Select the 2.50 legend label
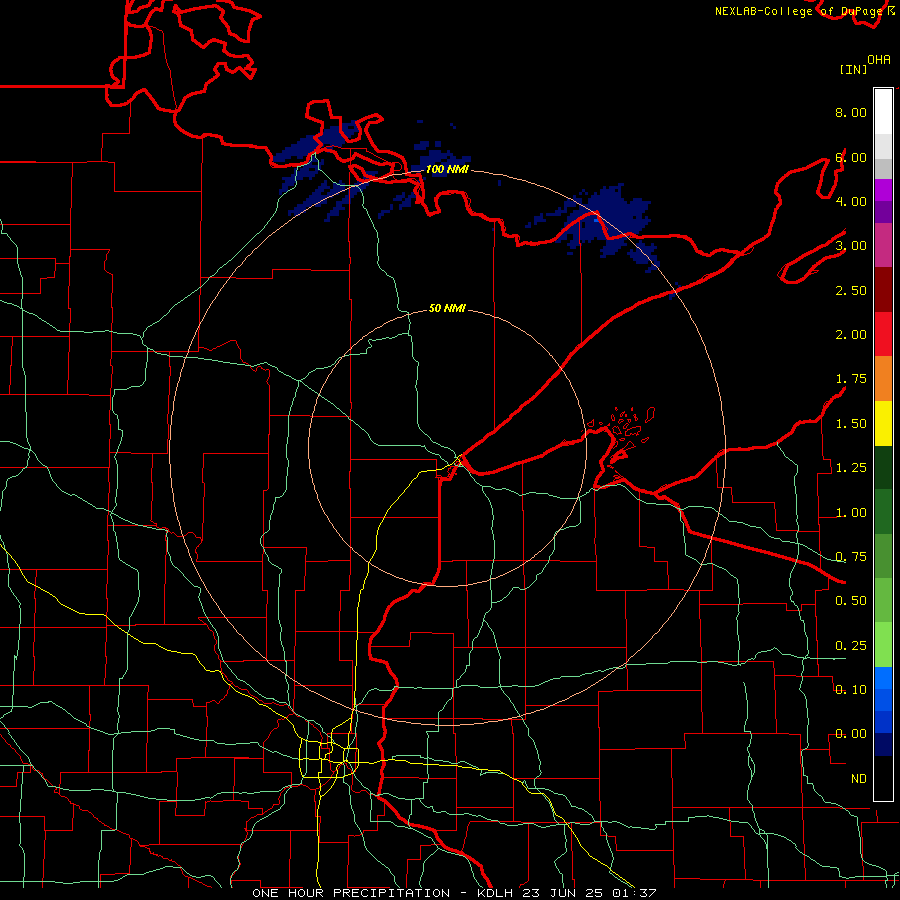The height and width of the screenshot is (900, 900). 851,290
